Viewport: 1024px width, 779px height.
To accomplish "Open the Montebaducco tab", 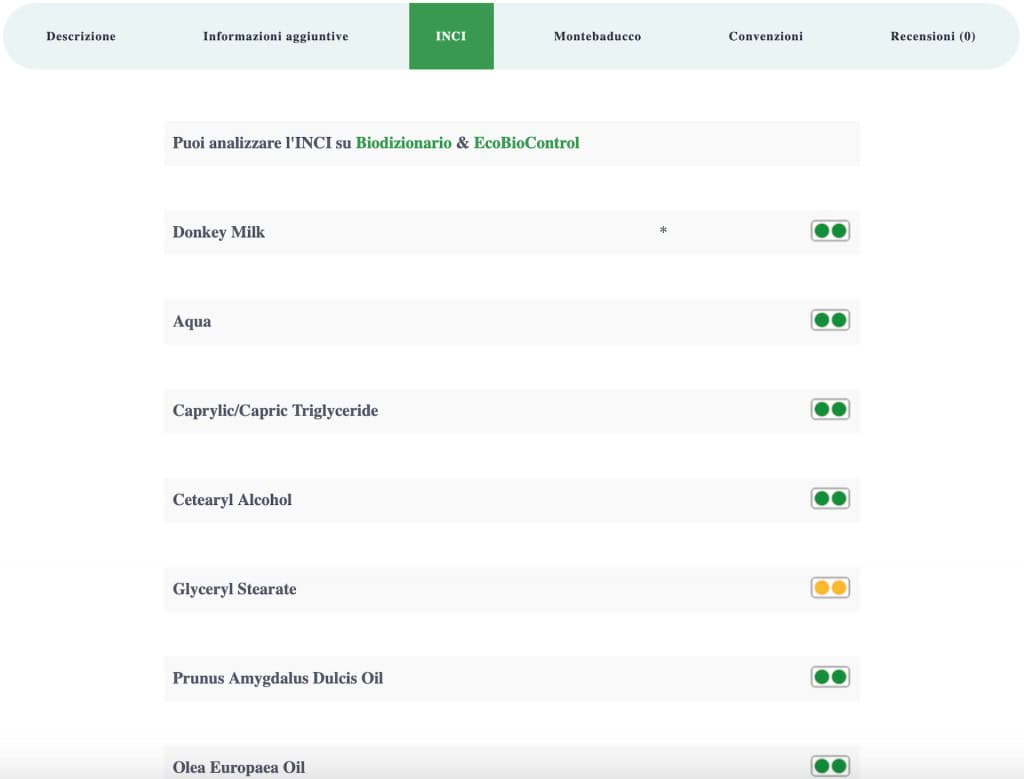I will pos(598,37).
